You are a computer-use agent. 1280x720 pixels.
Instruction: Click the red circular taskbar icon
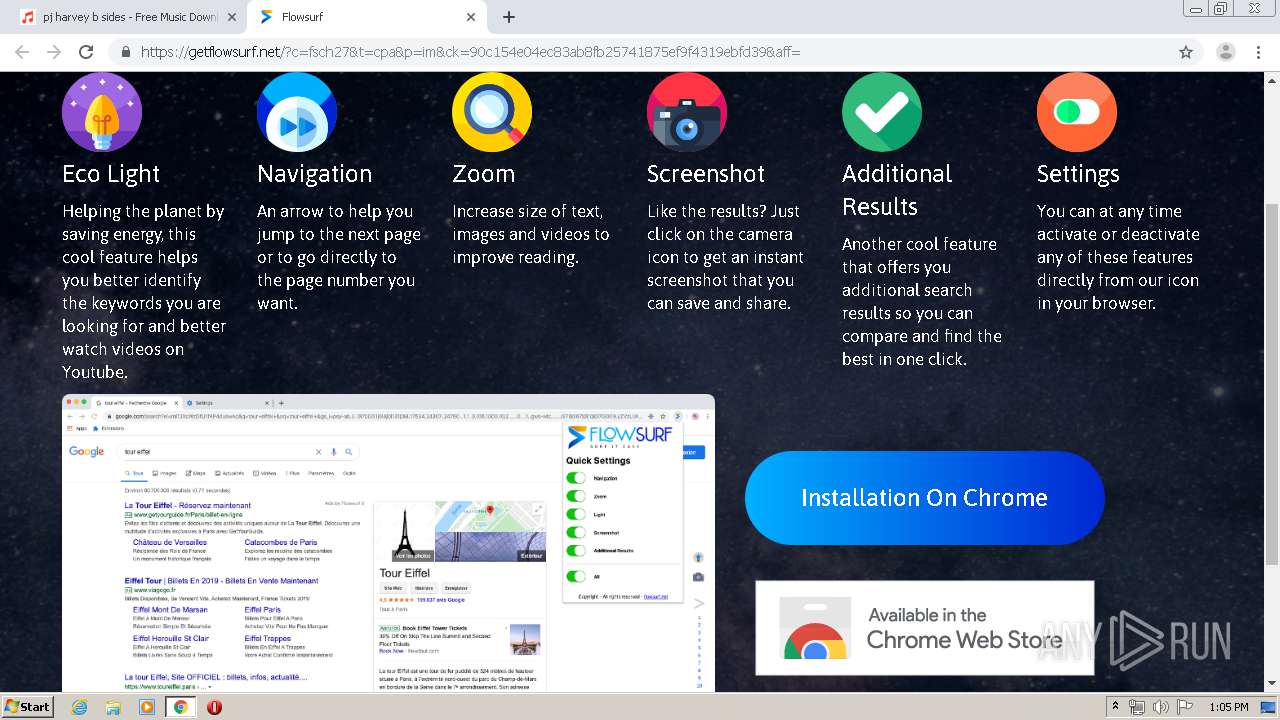pos(214,707)
